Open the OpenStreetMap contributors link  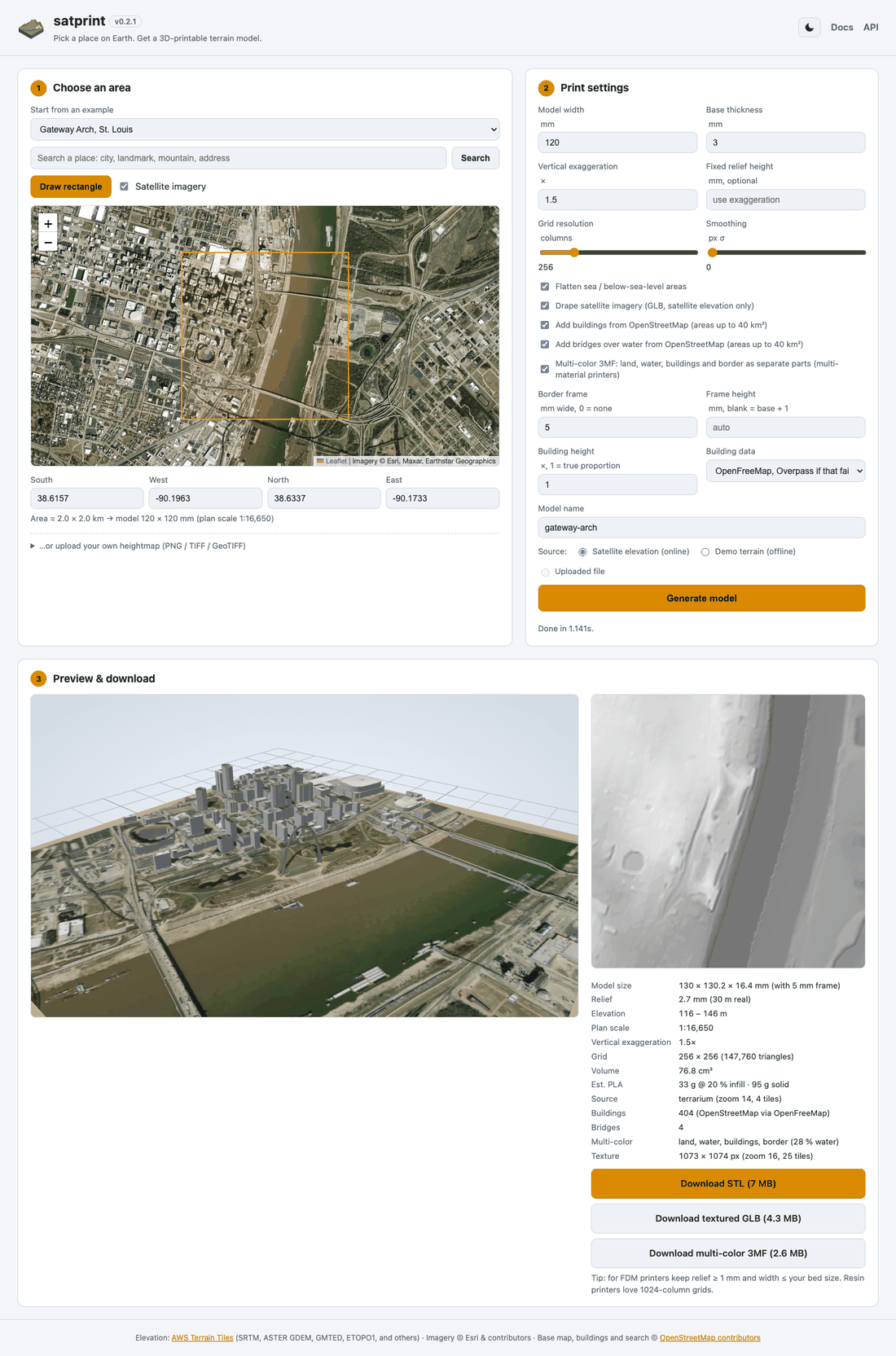tap(709, 1337)
